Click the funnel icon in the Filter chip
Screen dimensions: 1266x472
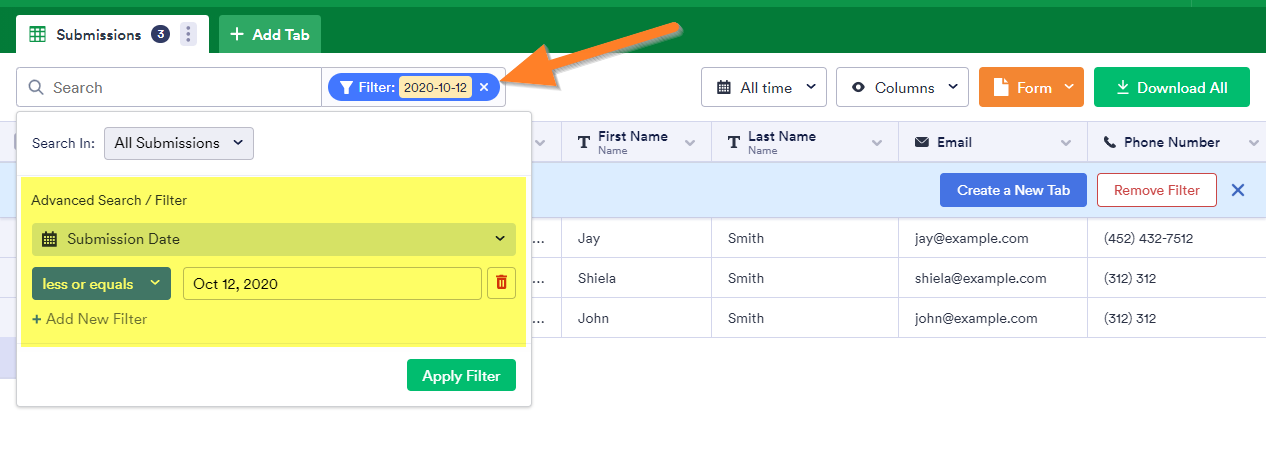click(x=346, y=88)
